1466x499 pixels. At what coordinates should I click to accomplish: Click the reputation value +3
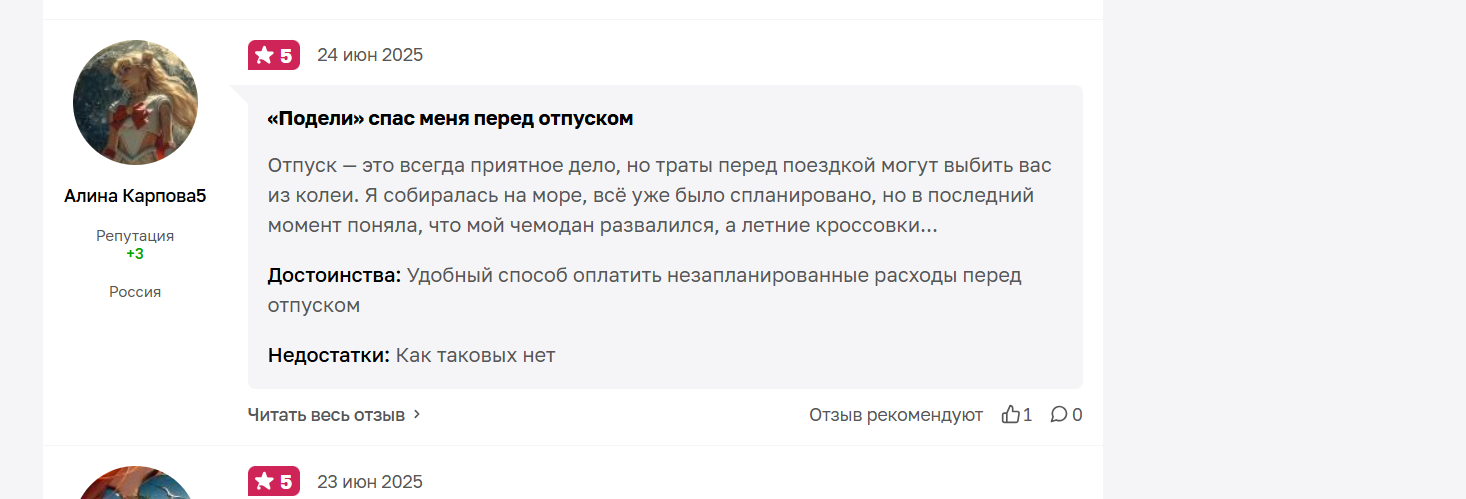point(135,254)
